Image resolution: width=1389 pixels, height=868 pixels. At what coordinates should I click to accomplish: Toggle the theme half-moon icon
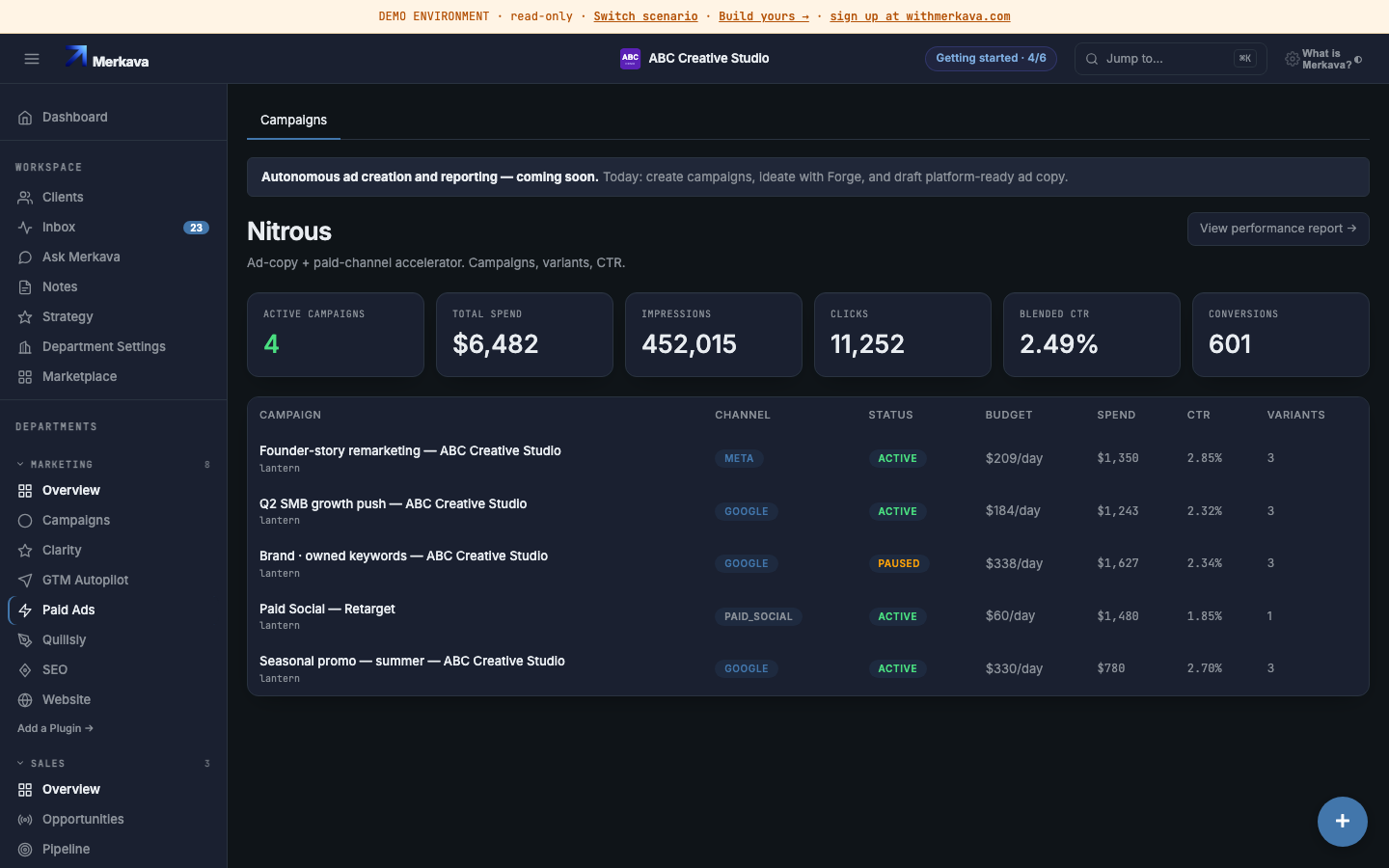tap(1358, 60)
